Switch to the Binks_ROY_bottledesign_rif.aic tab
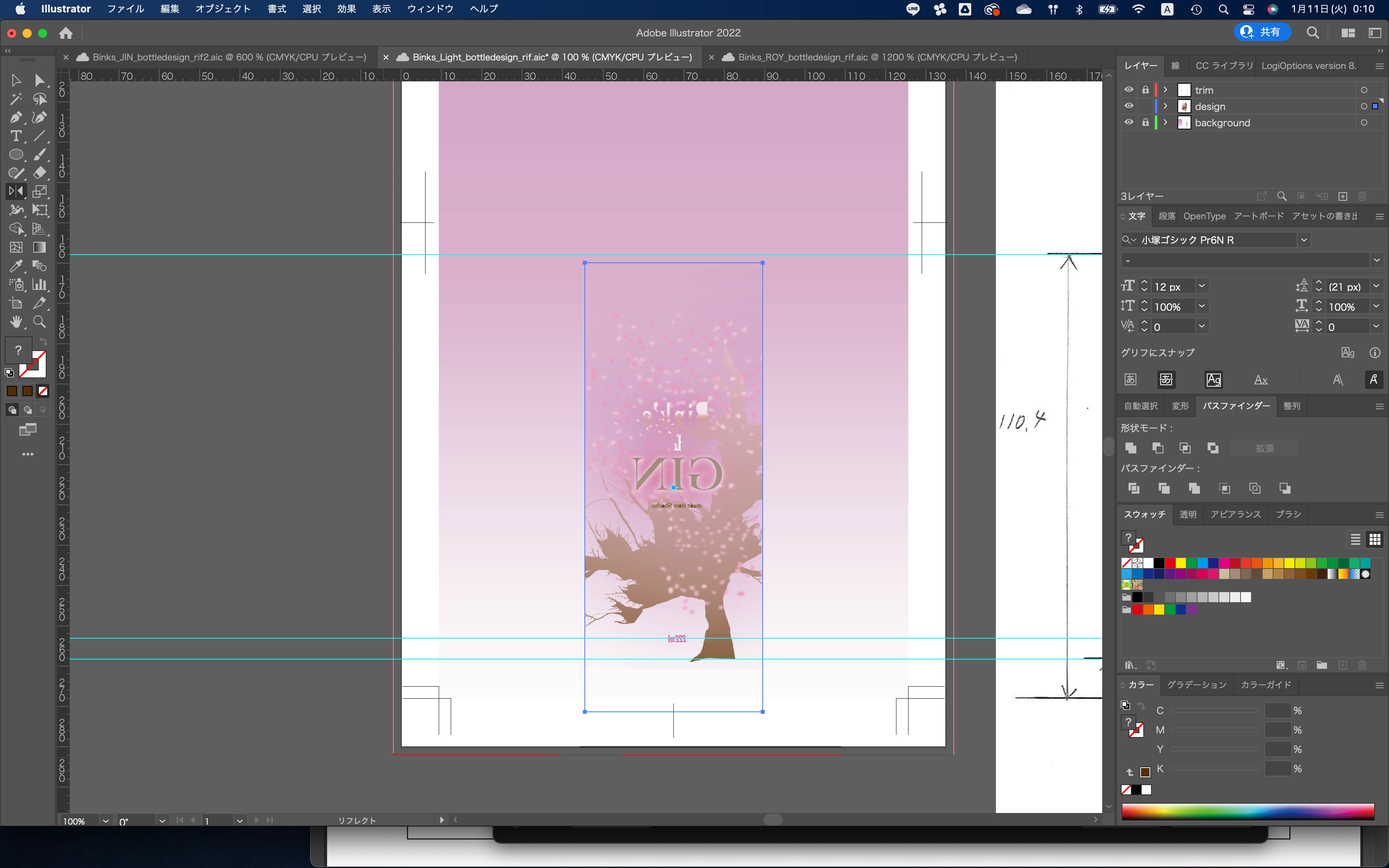 (877, 57)
